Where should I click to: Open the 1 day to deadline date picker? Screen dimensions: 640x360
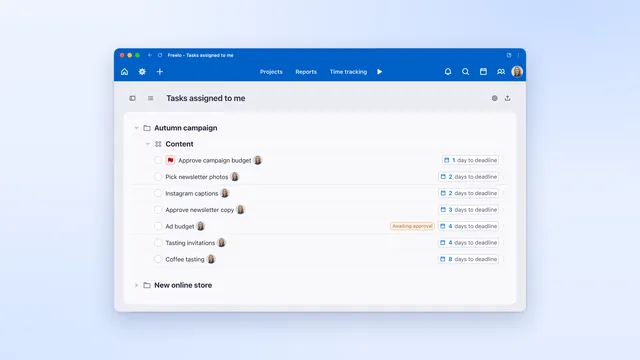tap(470, 160)
